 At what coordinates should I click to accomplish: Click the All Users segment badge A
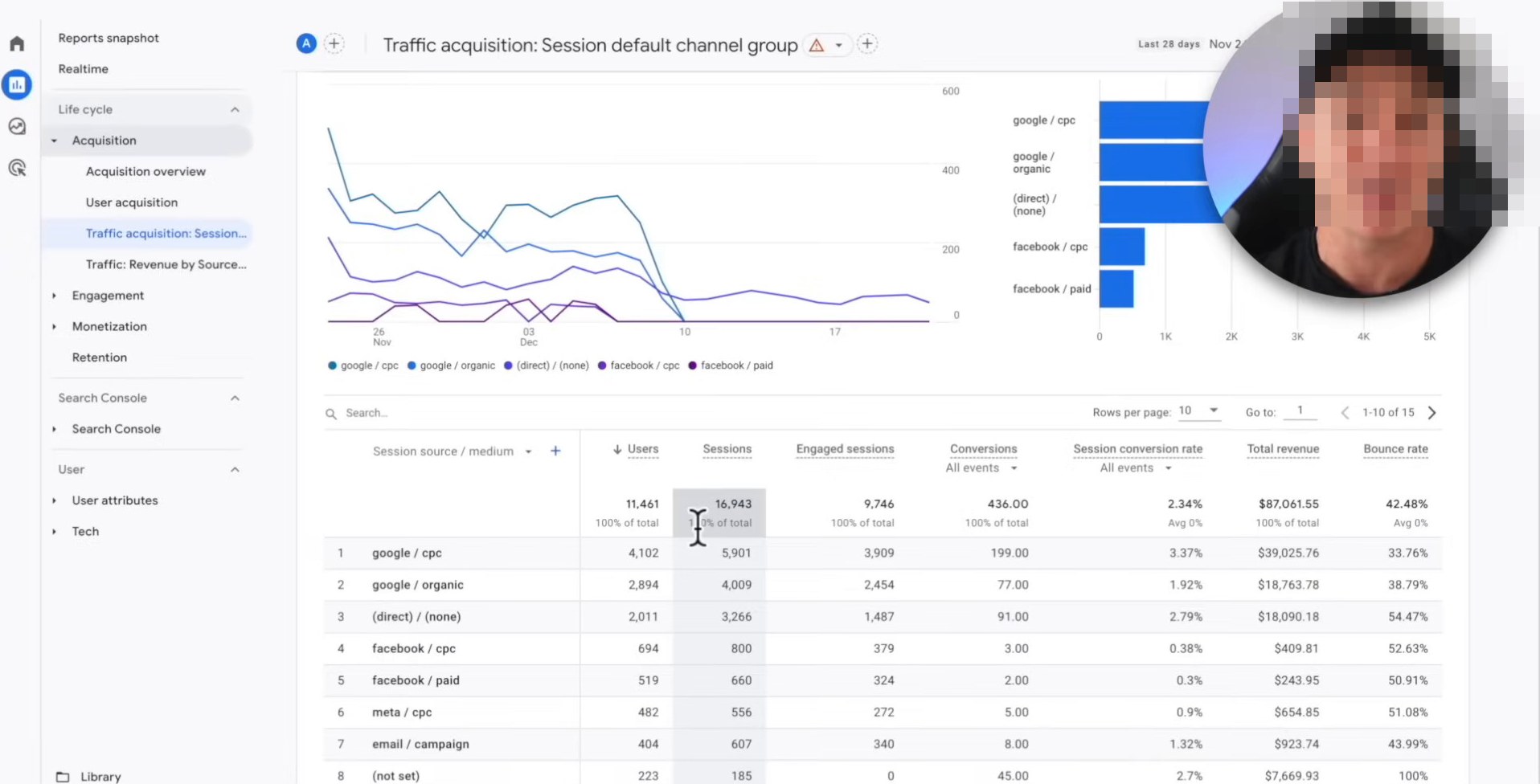(x=306, y=44)
